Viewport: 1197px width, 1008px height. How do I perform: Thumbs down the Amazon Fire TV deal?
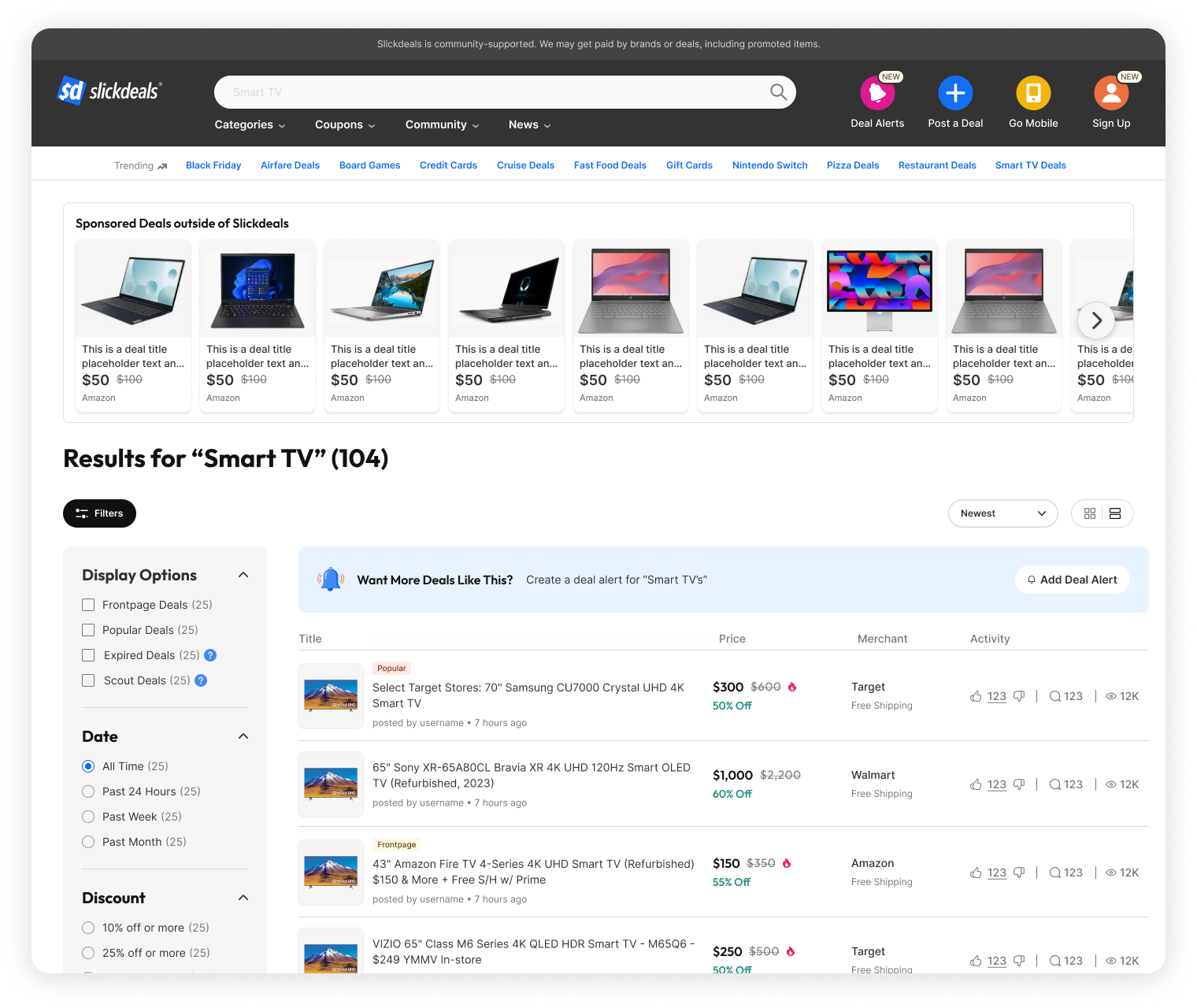1019,873
